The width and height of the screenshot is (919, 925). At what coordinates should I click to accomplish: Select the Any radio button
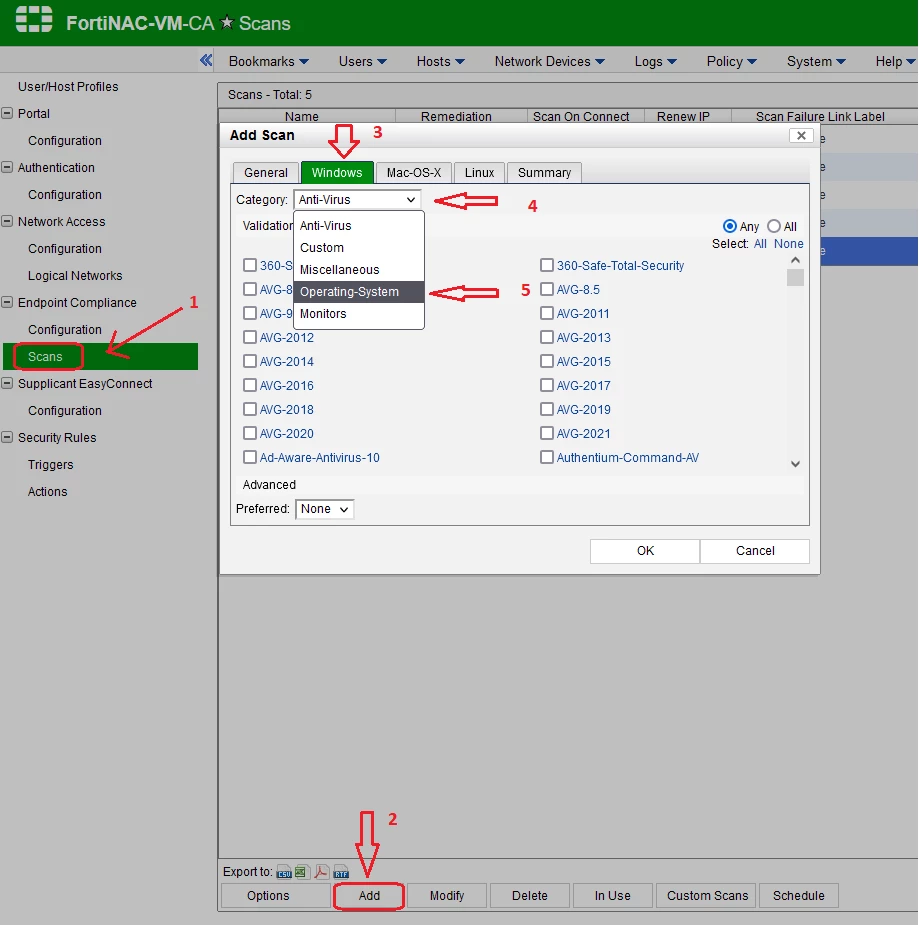coord(730,227)
